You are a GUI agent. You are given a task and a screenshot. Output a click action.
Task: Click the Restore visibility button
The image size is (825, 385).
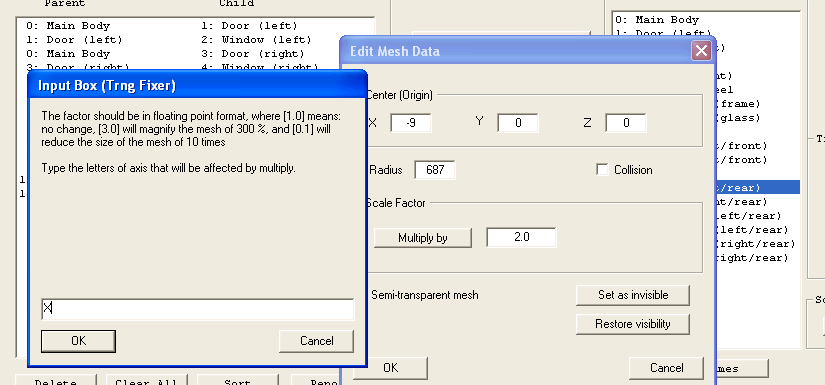(632, 324)
